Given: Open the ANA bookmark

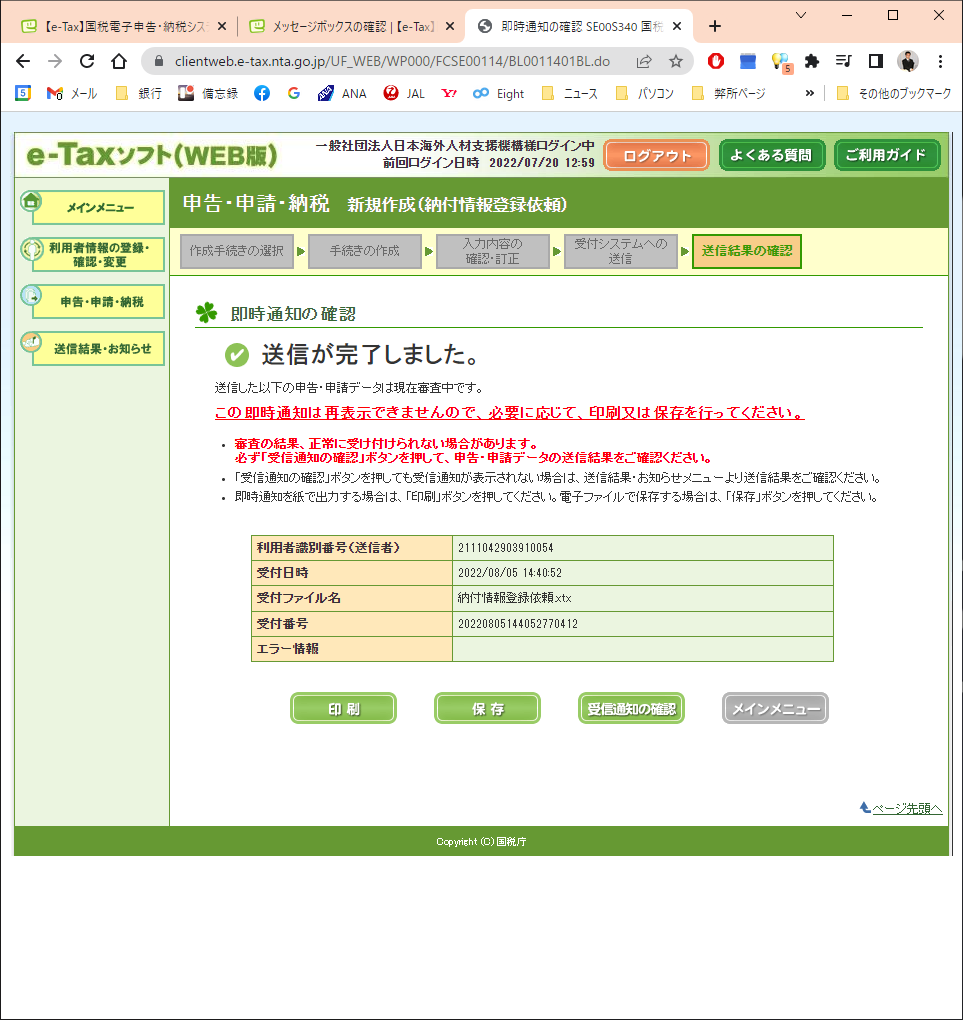Looking at the screenshot, I should point(342,94).
